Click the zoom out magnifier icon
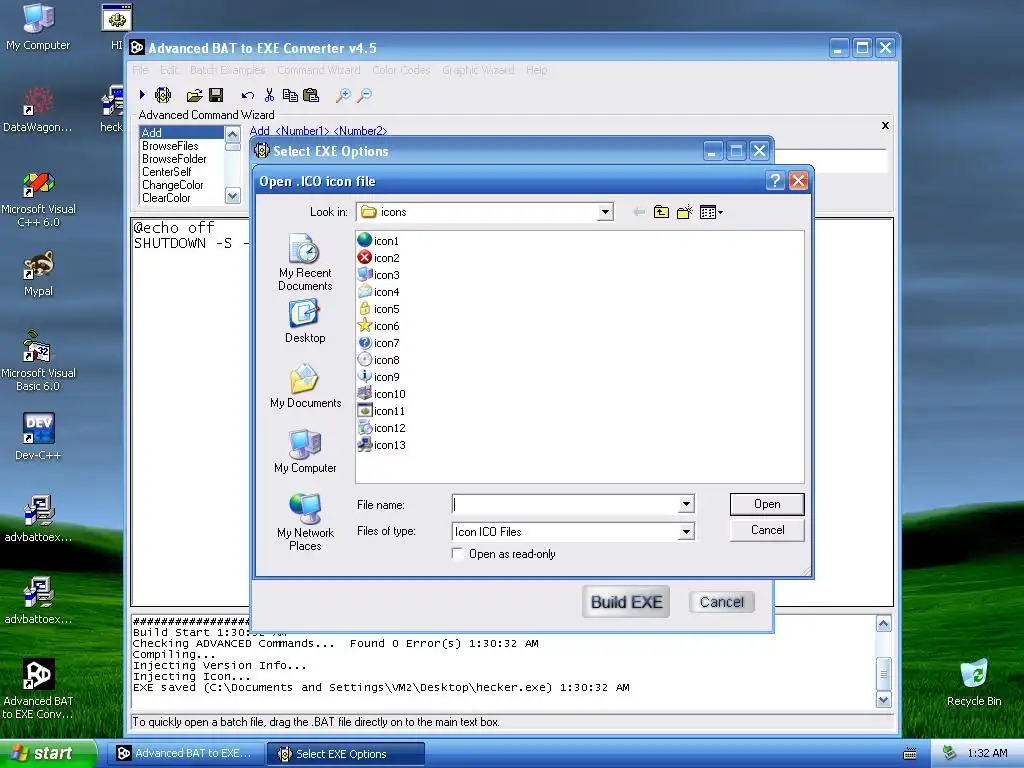This screenshot has width=1024, height=768. (x=365, y=96)
